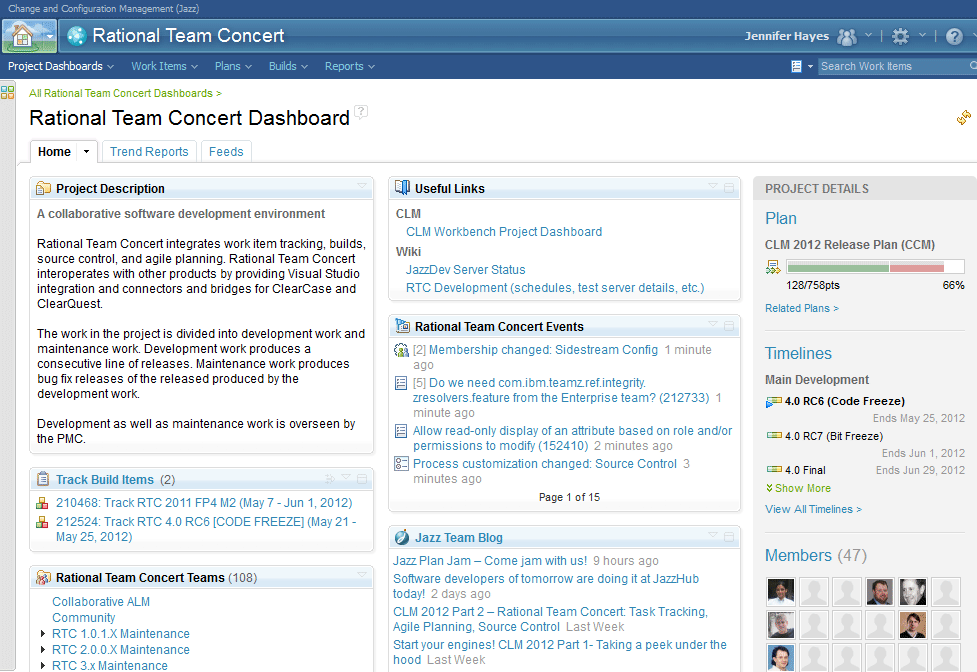This screenshot has height=672, width=977.
Task: Open the Jazz Team Blog menu arrow
Action: (713, 534)
